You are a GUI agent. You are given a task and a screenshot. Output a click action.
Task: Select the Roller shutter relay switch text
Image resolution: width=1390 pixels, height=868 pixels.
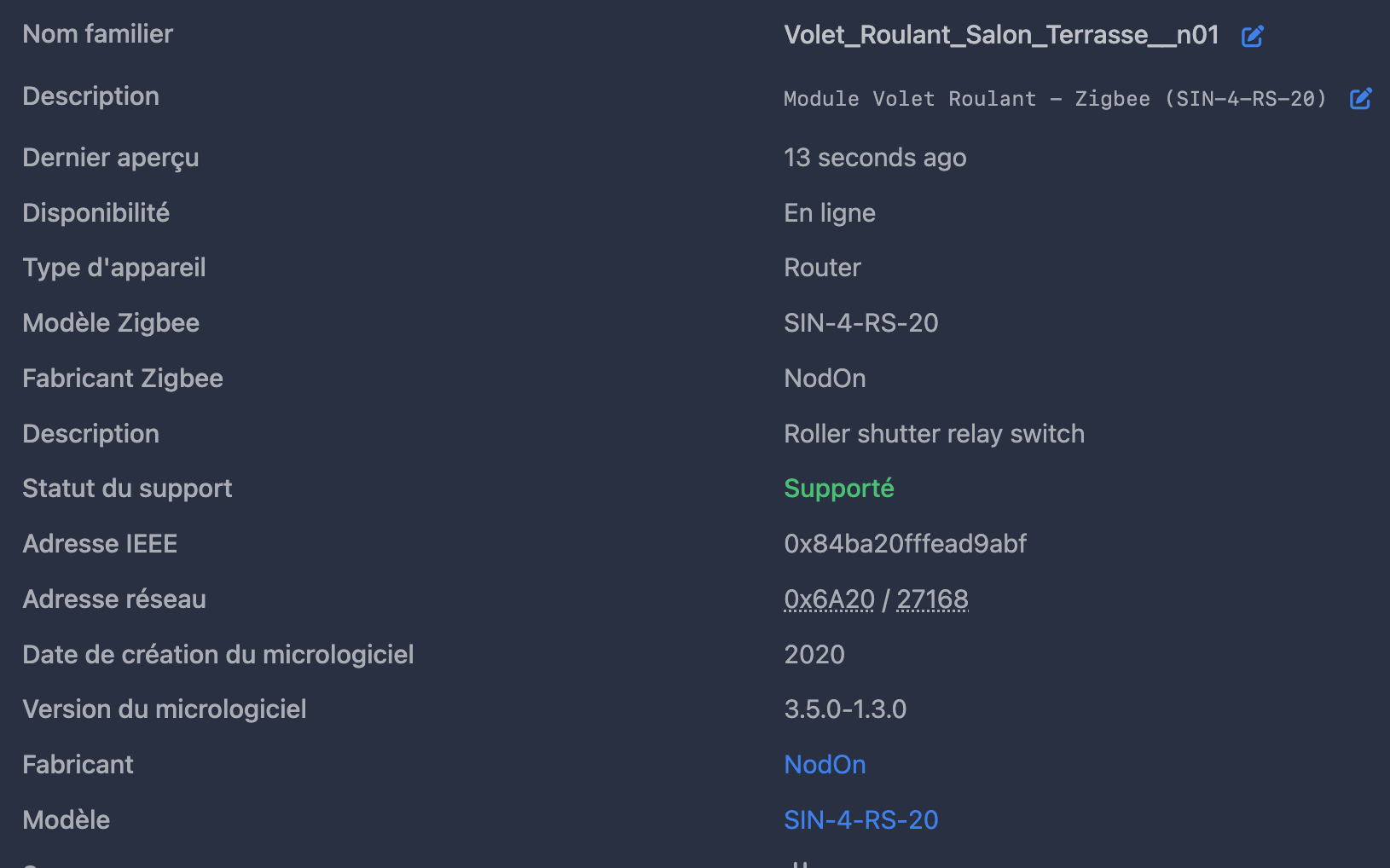coord(934,434)
